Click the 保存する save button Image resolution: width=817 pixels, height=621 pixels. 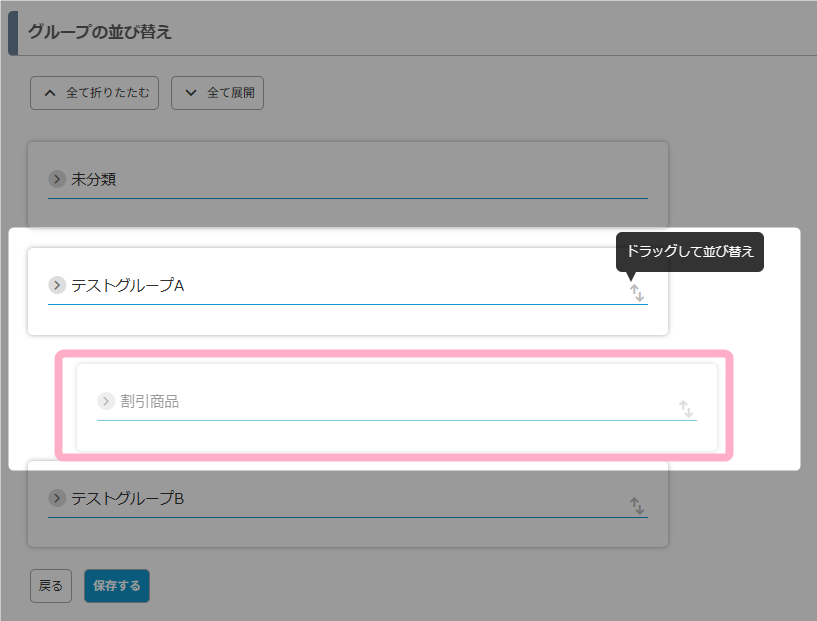117,586
